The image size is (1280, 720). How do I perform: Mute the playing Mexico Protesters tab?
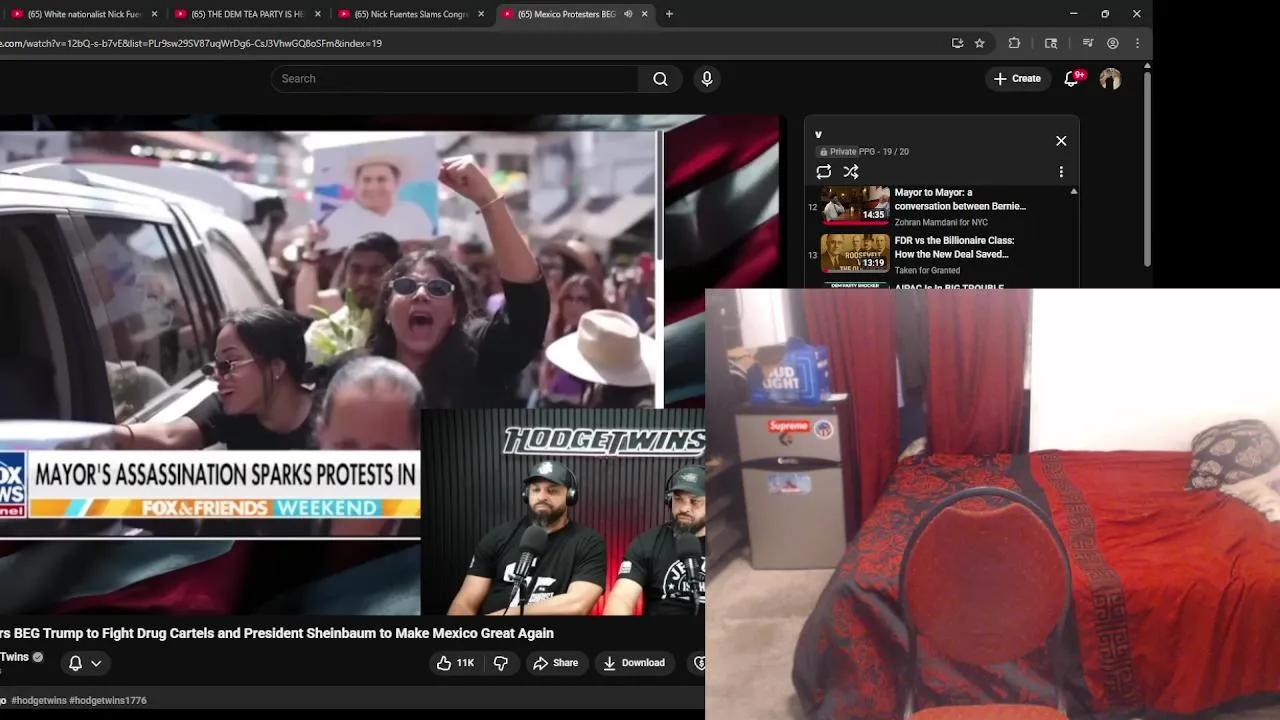pyautogui.click(x=628, y=14)
